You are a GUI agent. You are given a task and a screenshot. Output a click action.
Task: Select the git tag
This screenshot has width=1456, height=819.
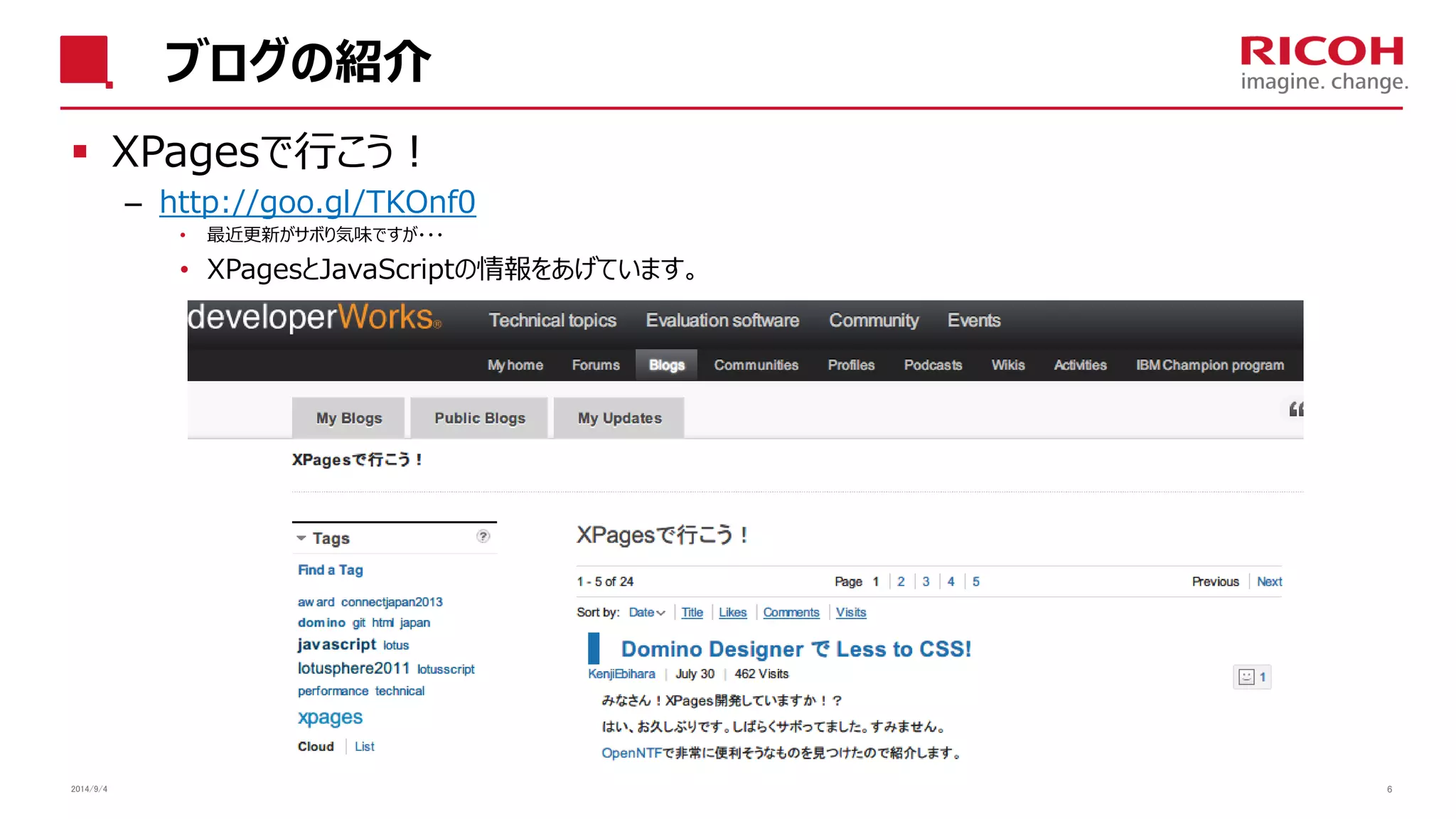pyautogui.click(x=359, y=623)
